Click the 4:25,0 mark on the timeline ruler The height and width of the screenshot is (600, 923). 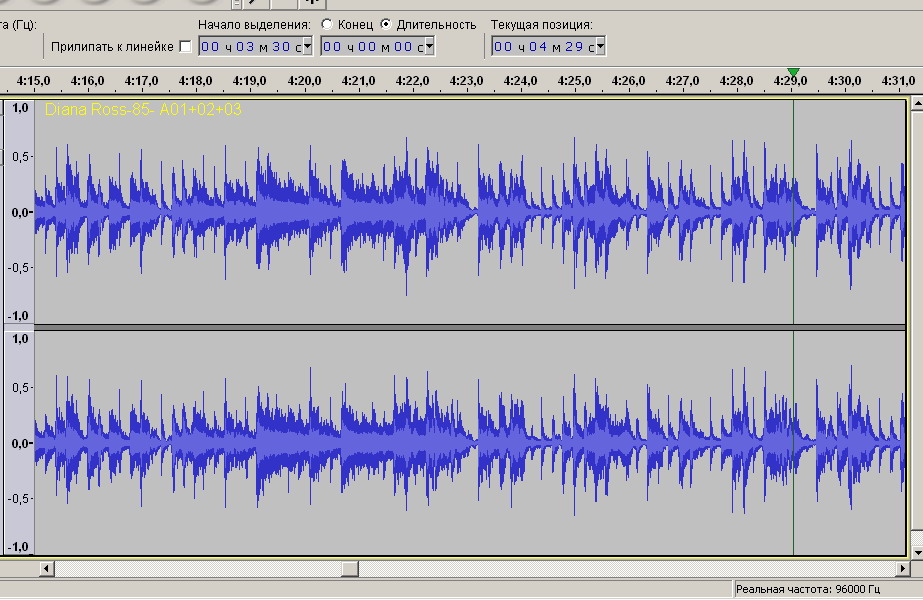[x=574, y=81]
